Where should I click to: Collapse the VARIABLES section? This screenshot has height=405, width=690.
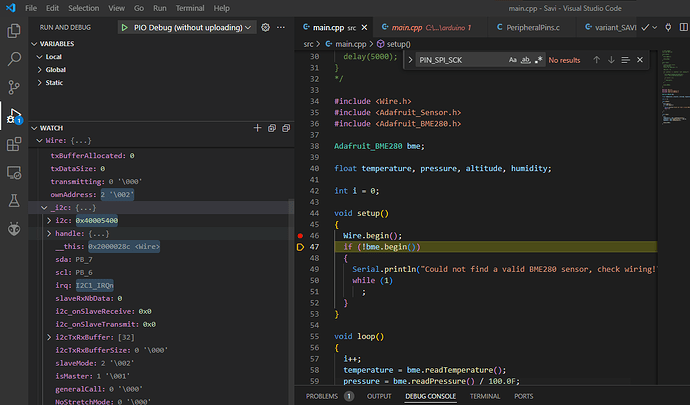point(34,44)
